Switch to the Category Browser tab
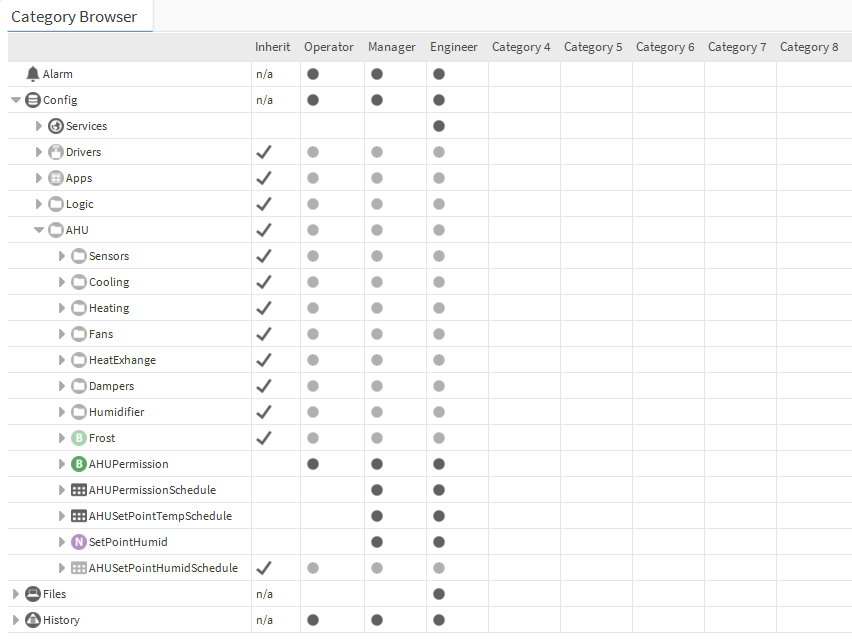The width and height of the screenshot is (852, 639). [77, 16]
